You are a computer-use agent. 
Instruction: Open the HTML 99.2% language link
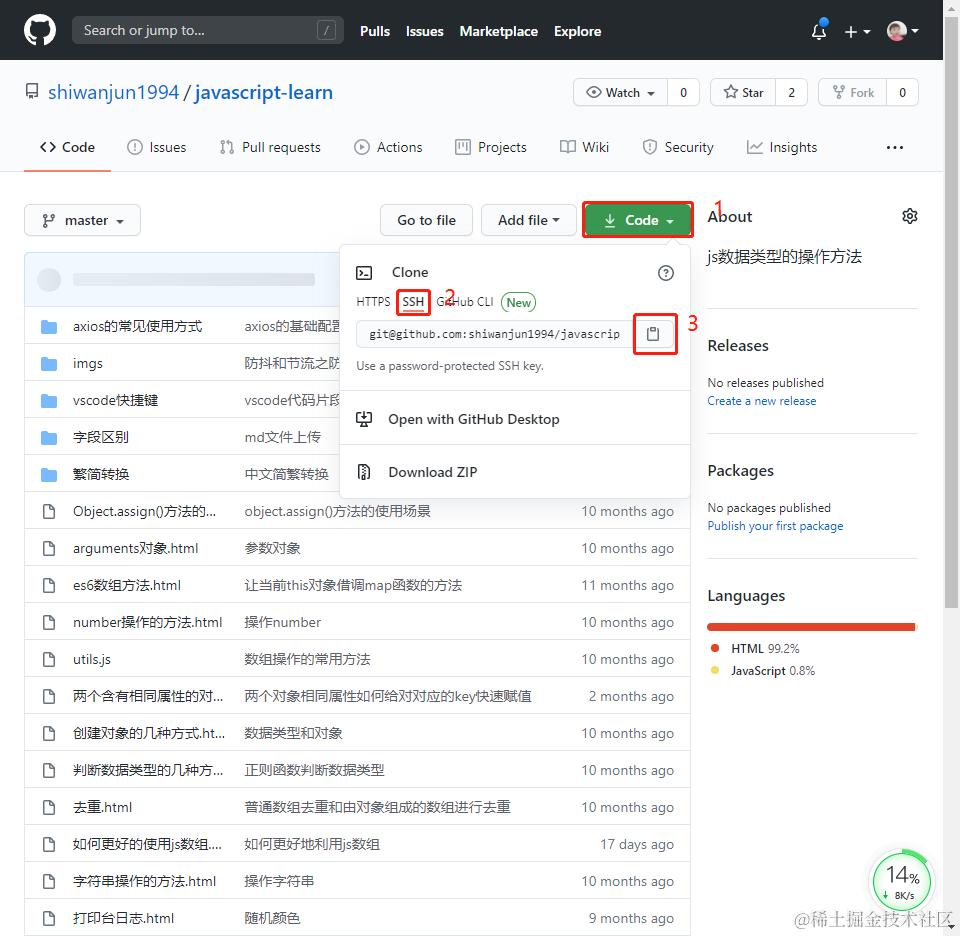[x=765, y=649]
